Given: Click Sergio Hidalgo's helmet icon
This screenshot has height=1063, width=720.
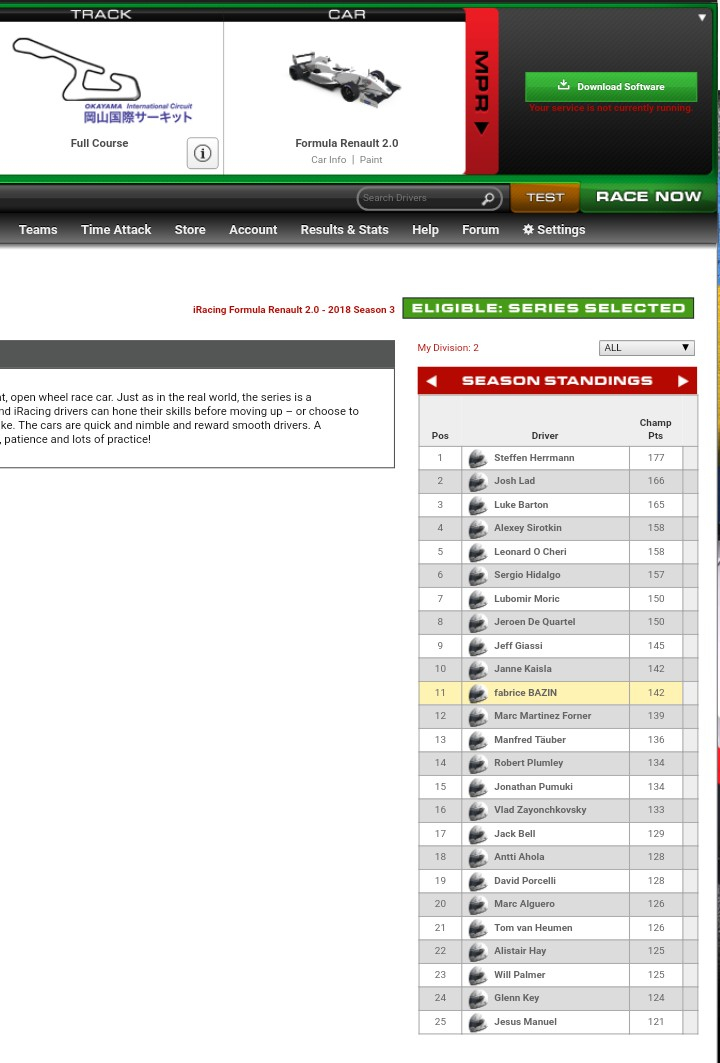Looking at the screenshot, I should [x=478, y=575].
